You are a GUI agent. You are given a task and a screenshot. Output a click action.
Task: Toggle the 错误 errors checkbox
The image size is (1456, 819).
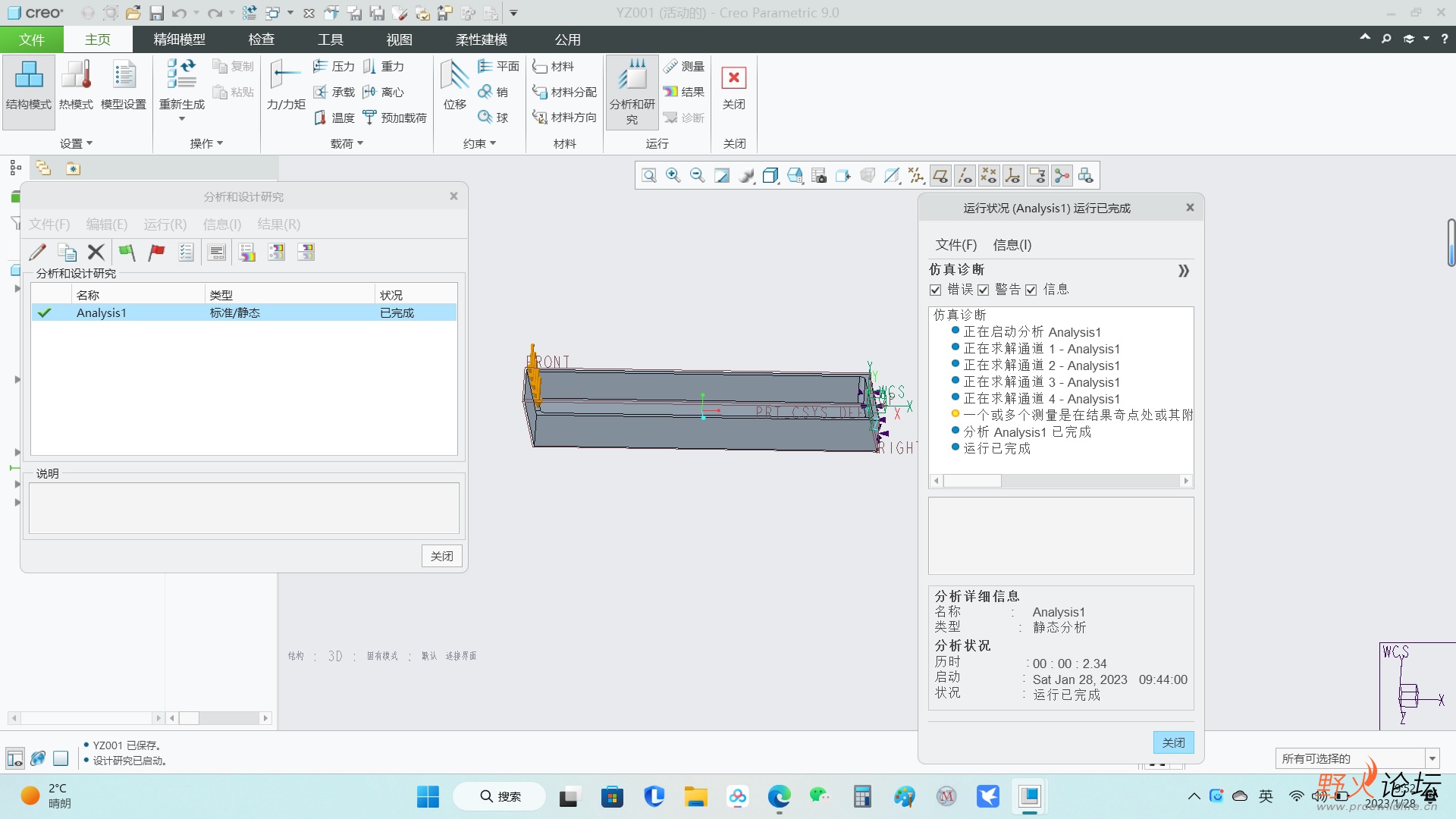(x=936, y=290)
